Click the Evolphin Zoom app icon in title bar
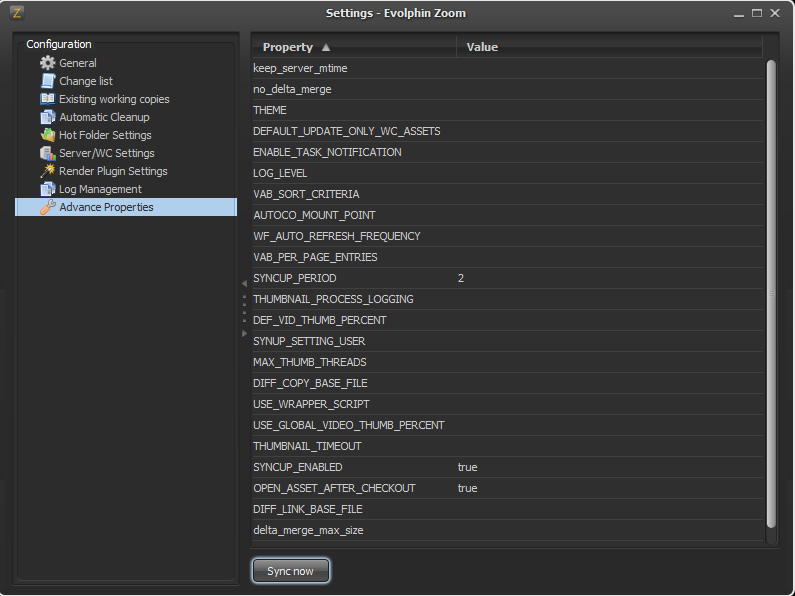 point(16,13)
